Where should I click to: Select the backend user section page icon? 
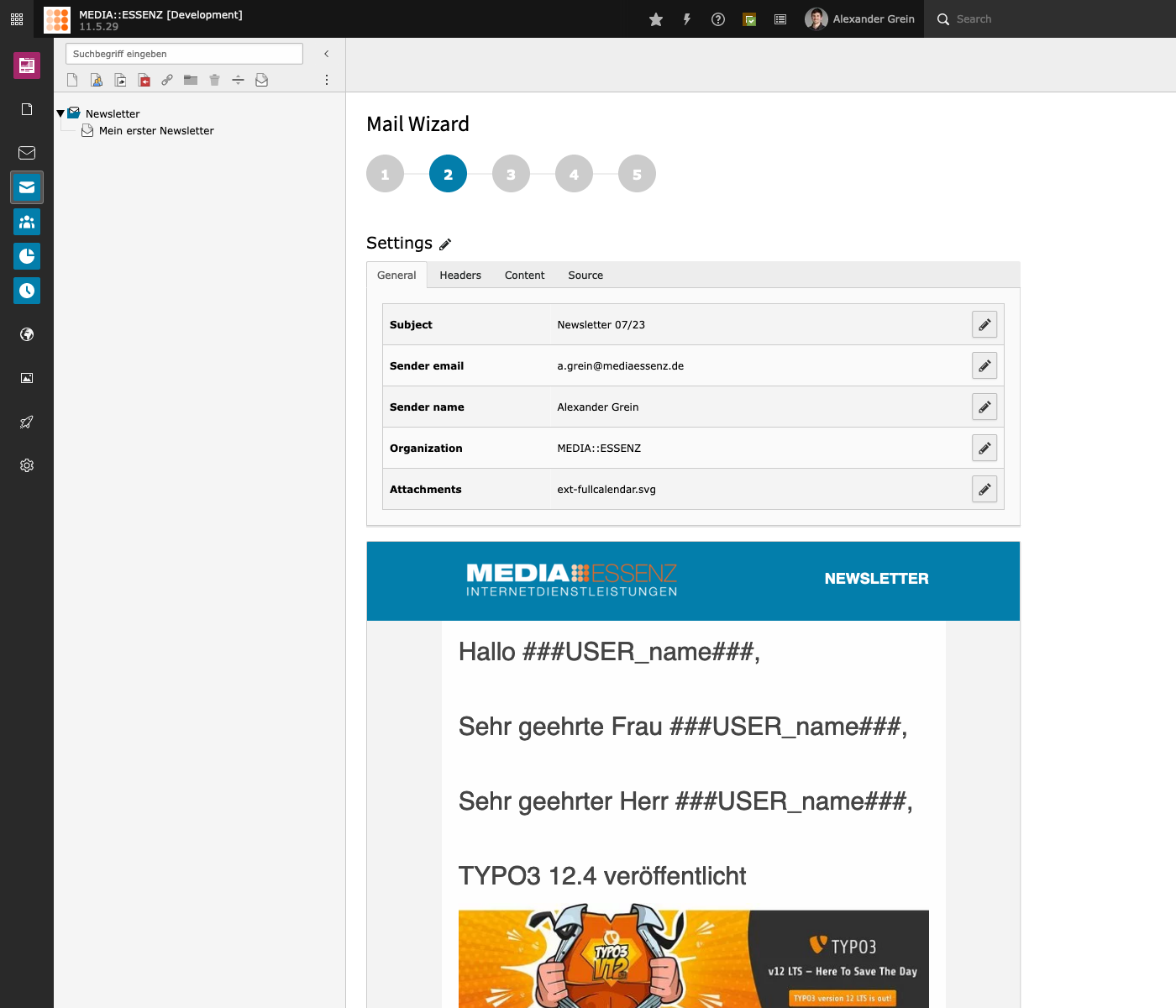pyautogui.click(x=97, y=80)
